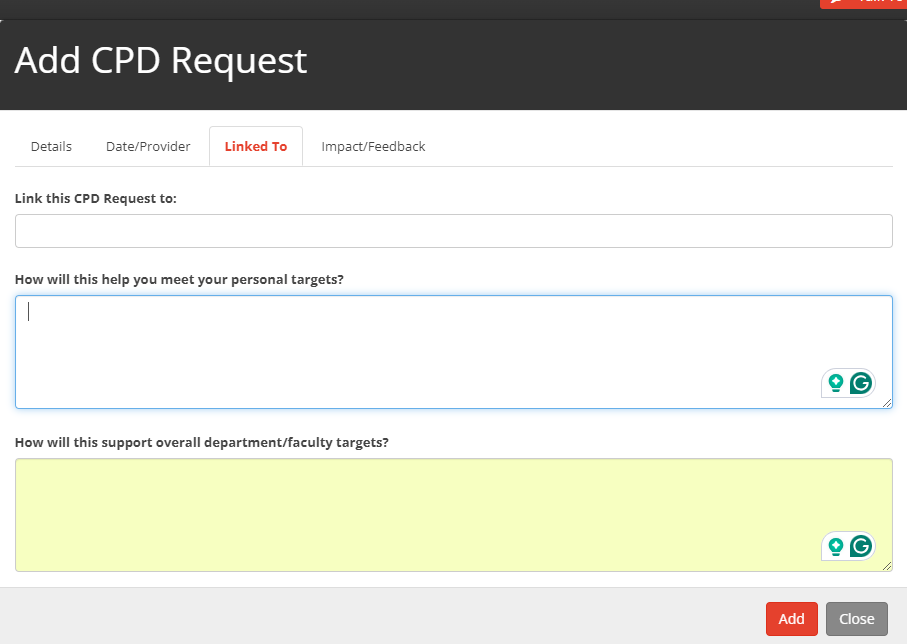Go to the Impact/Feedback tab

coord(373,146)
